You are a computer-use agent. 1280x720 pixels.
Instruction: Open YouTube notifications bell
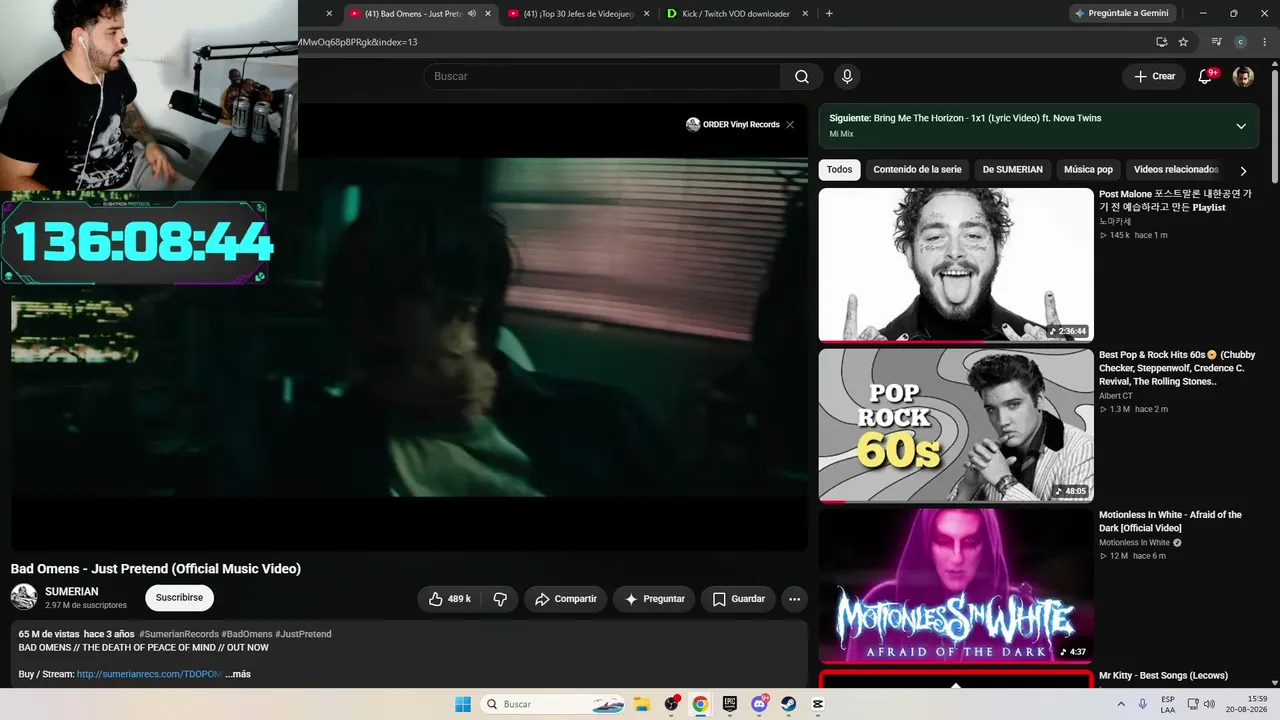pyautogui.click(x=1206, y=77)
